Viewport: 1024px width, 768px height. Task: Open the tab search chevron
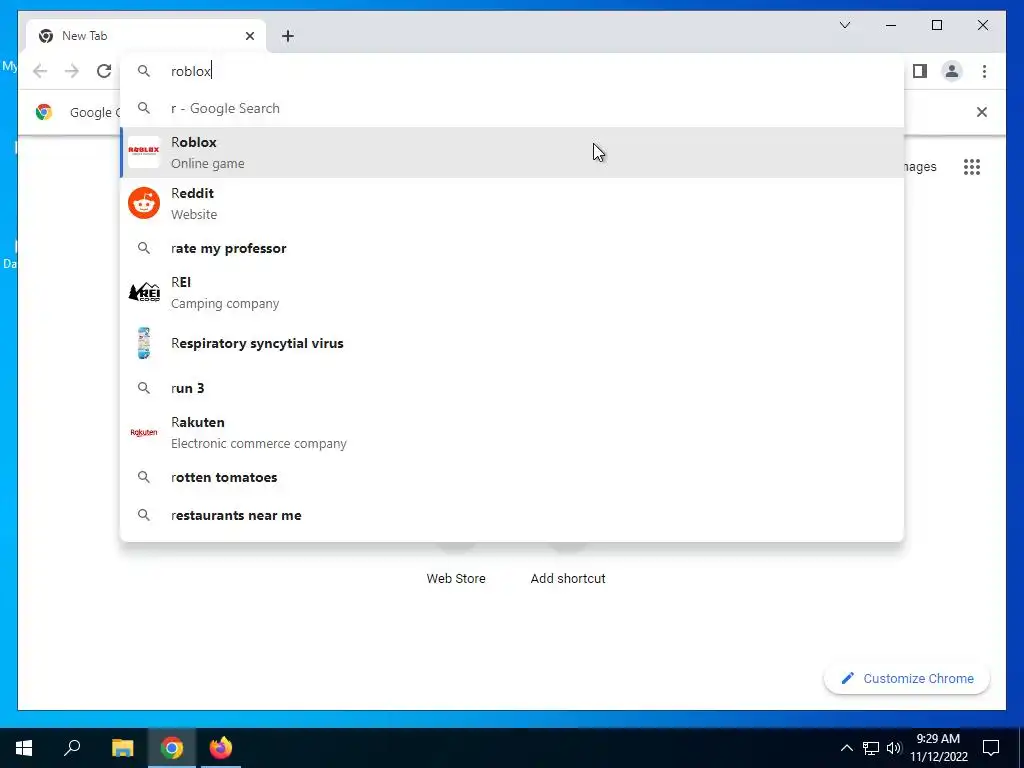pyautogui.click(x=845, y=25)
